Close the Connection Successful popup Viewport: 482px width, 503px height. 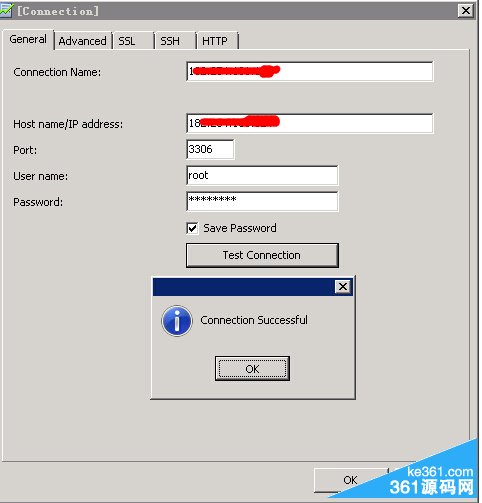(x=343, y=287)
